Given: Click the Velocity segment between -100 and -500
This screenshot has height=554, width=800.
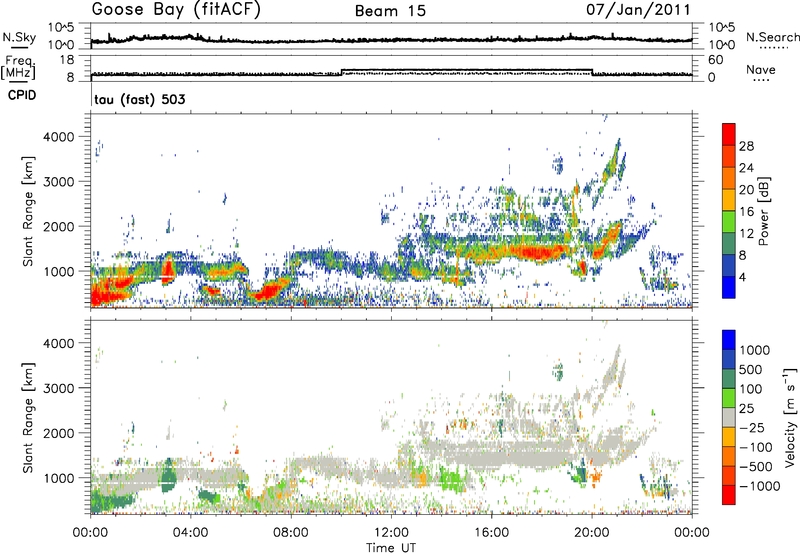Looking at the screenshot, I should tap(729, 456).
